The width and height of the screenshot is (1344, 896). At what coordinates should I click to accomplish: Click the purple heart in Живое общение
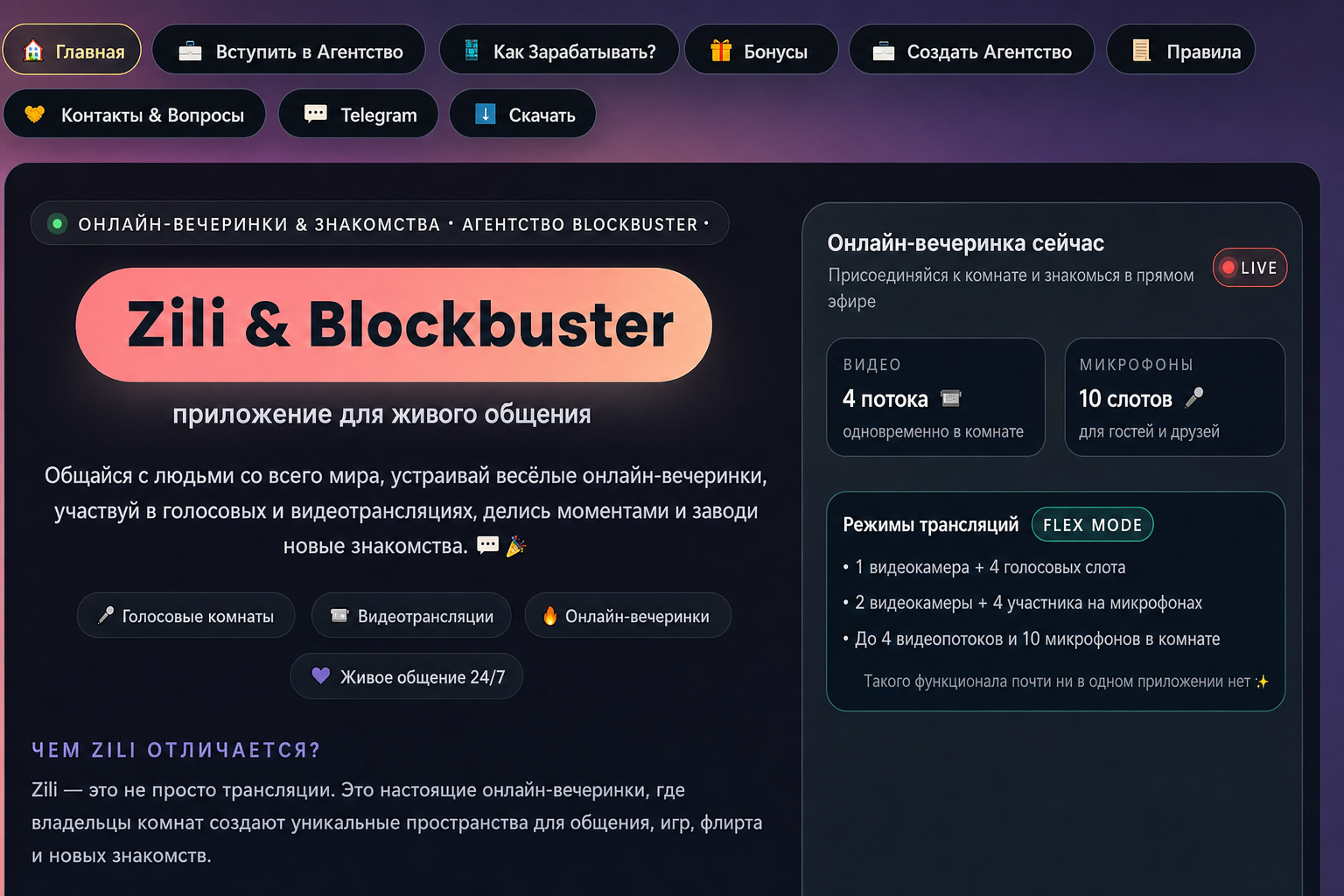(x=321, y=675)
